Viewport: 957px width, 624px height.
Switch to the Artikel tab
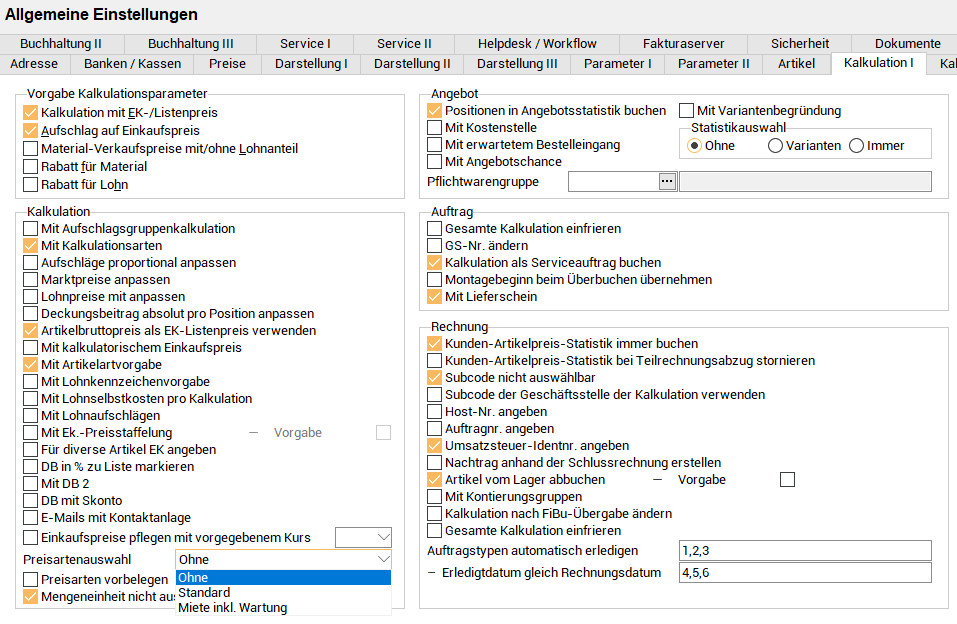coord(796,63)
